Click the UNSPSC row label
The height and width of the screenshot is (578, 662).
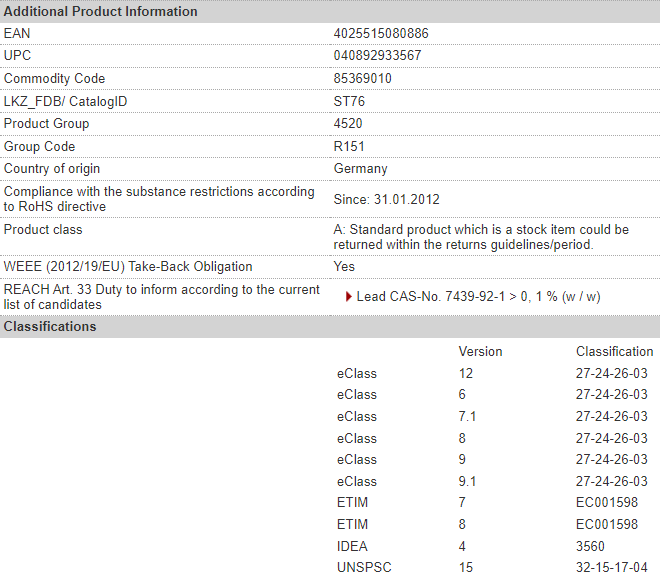pyautogui.click(x=364, y=567)
